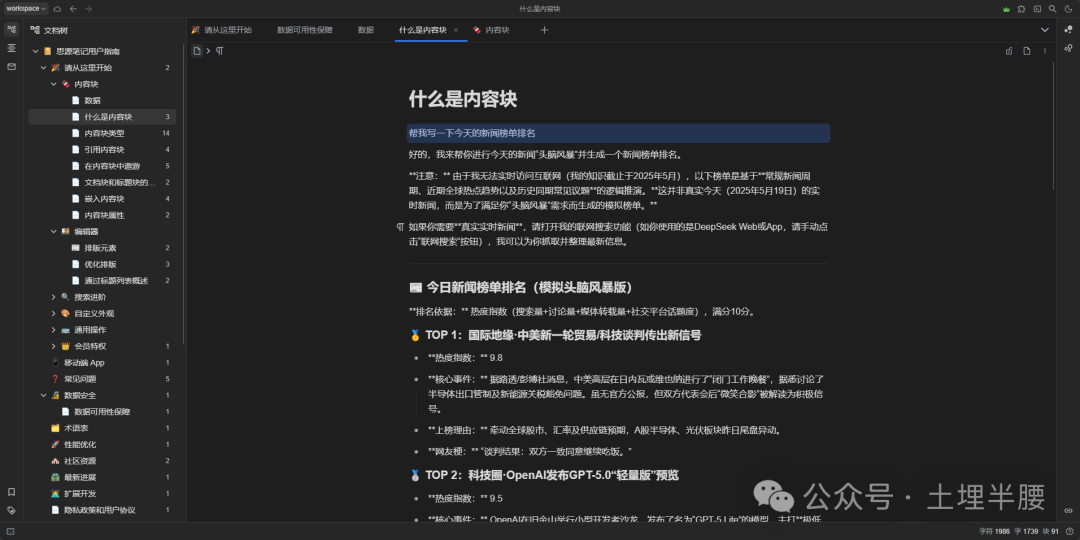Click the link icon in the right dock
This screenshot has height=540, width=1080.
tap(1068, 510)
